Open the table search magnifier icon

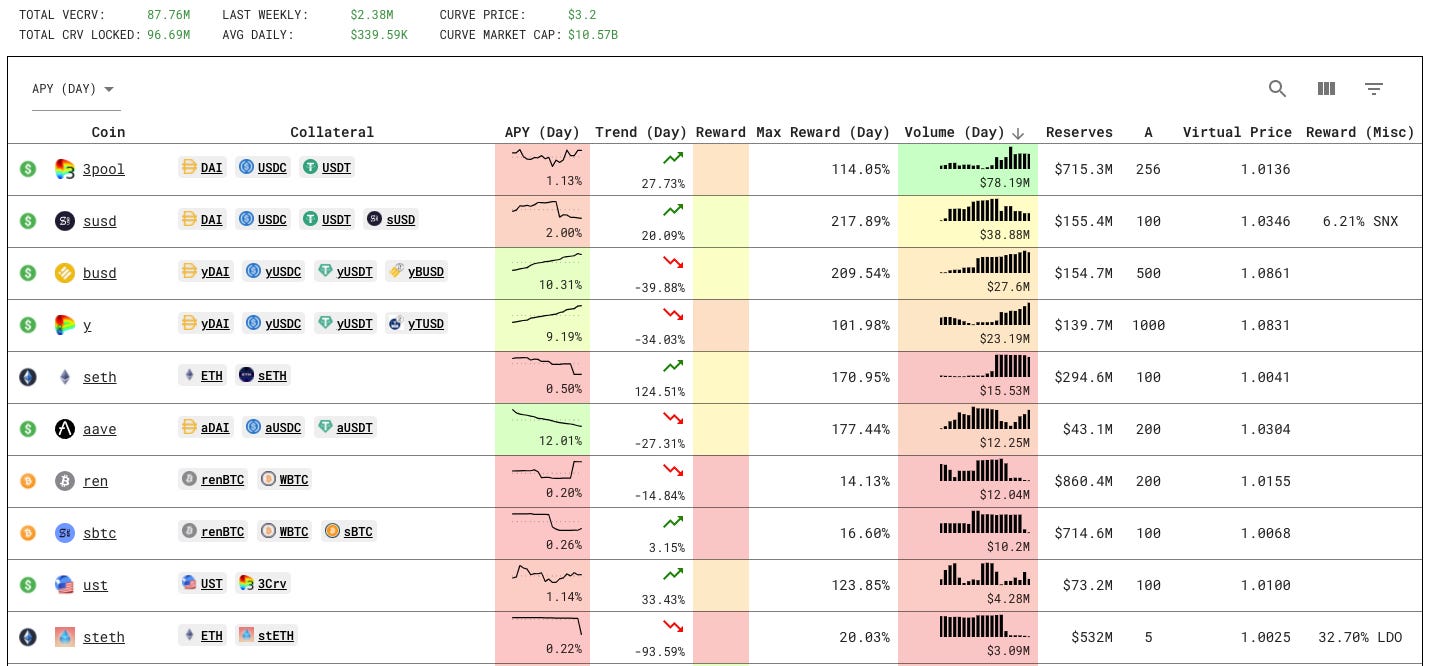point(1277,88)
